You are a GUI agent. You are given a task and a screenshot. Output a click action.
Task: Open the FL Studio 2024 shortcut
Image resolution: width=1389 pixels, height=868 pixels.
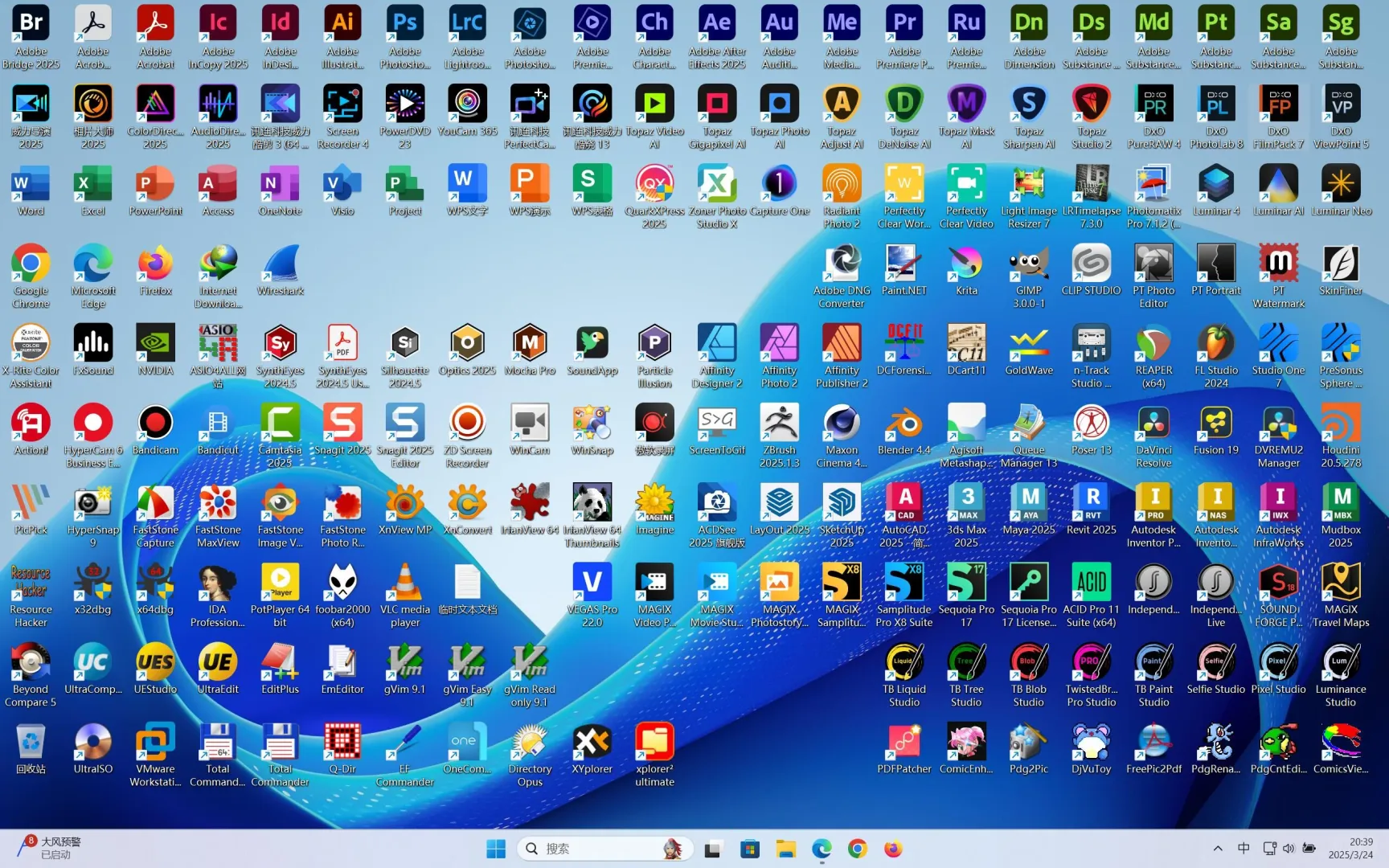(1216, 355)
